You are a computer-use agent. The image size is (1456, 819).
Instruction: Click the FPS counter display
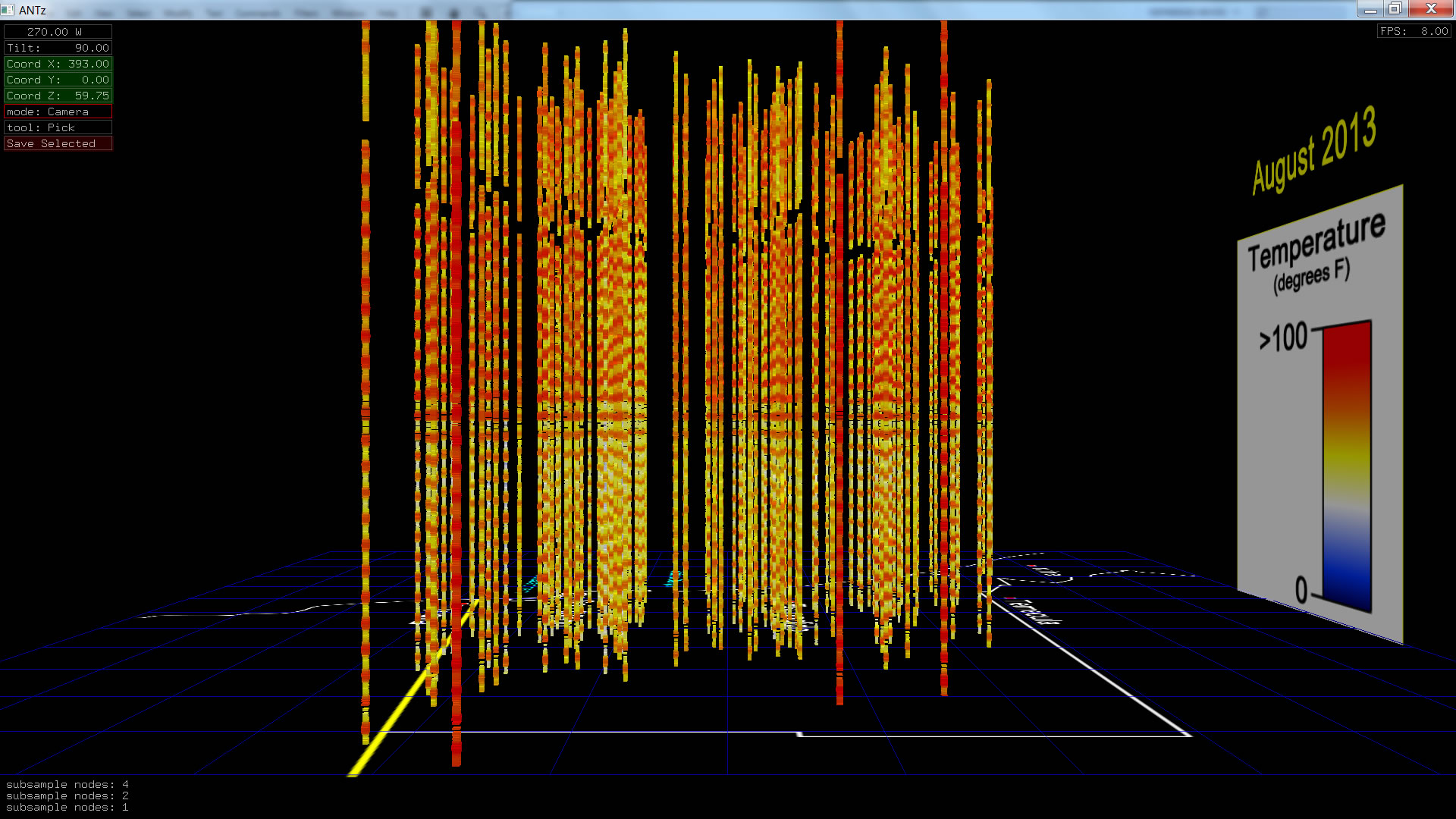1414,31
